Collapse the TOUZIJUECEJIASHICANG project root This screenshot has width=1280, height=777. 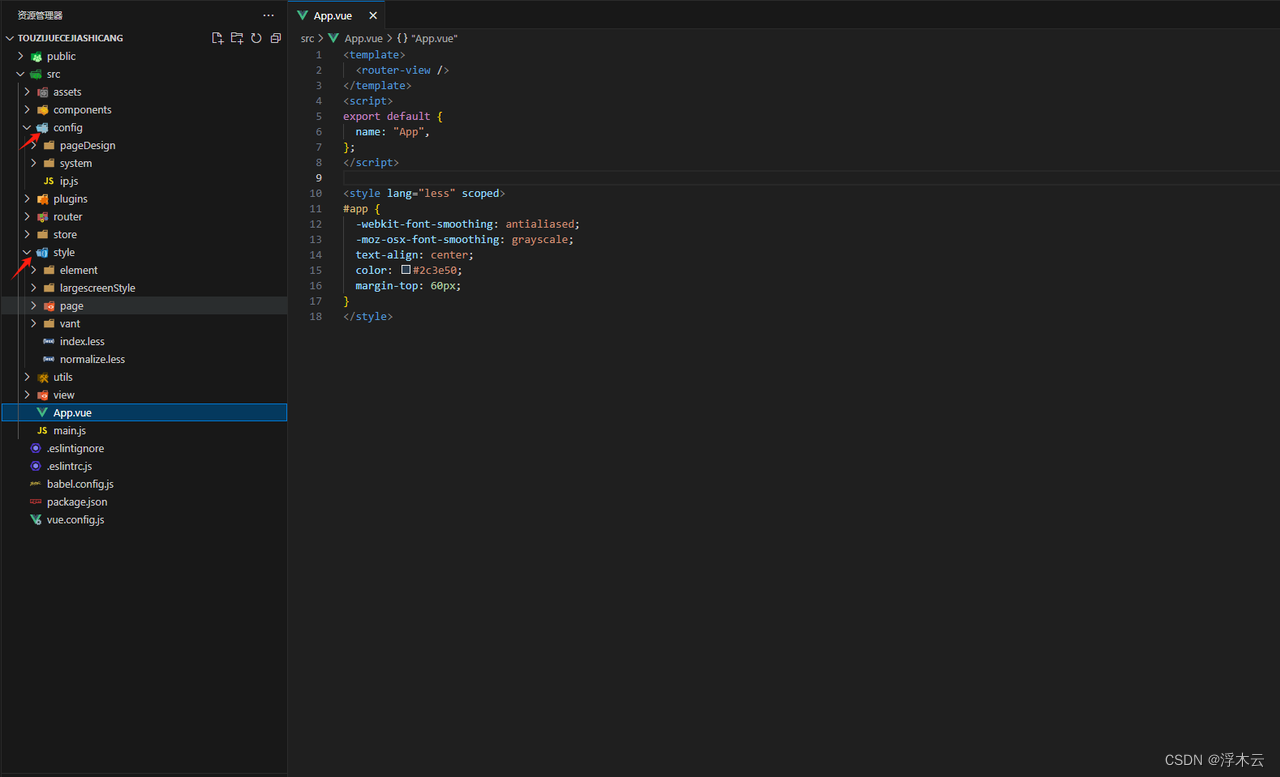pos(10,38)
